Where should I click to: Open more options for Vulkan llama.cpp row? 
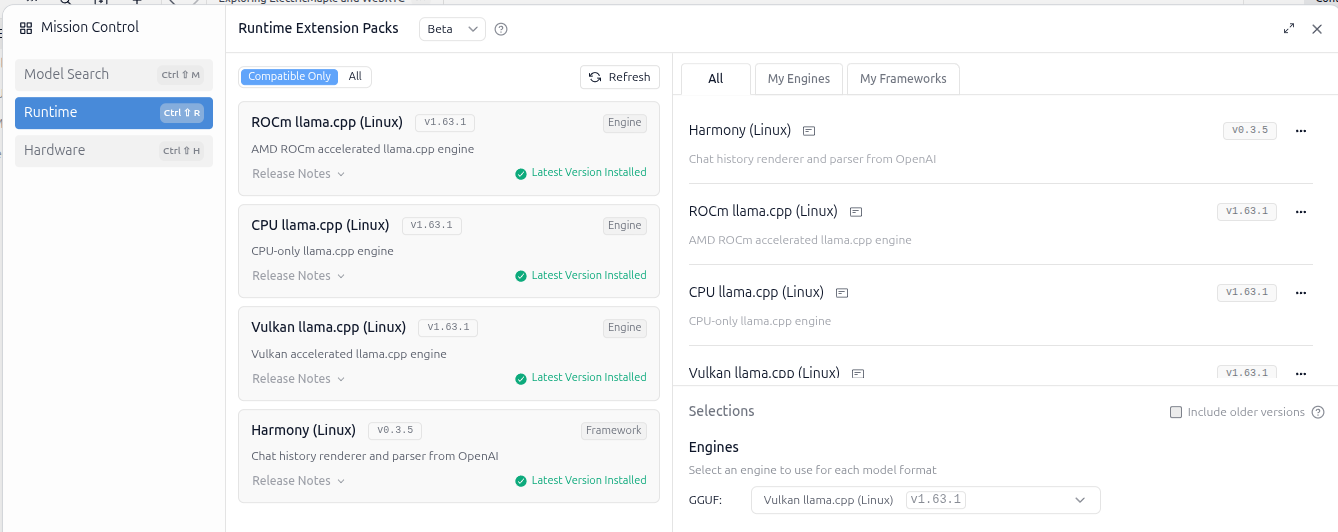[x=1301, y=373]
